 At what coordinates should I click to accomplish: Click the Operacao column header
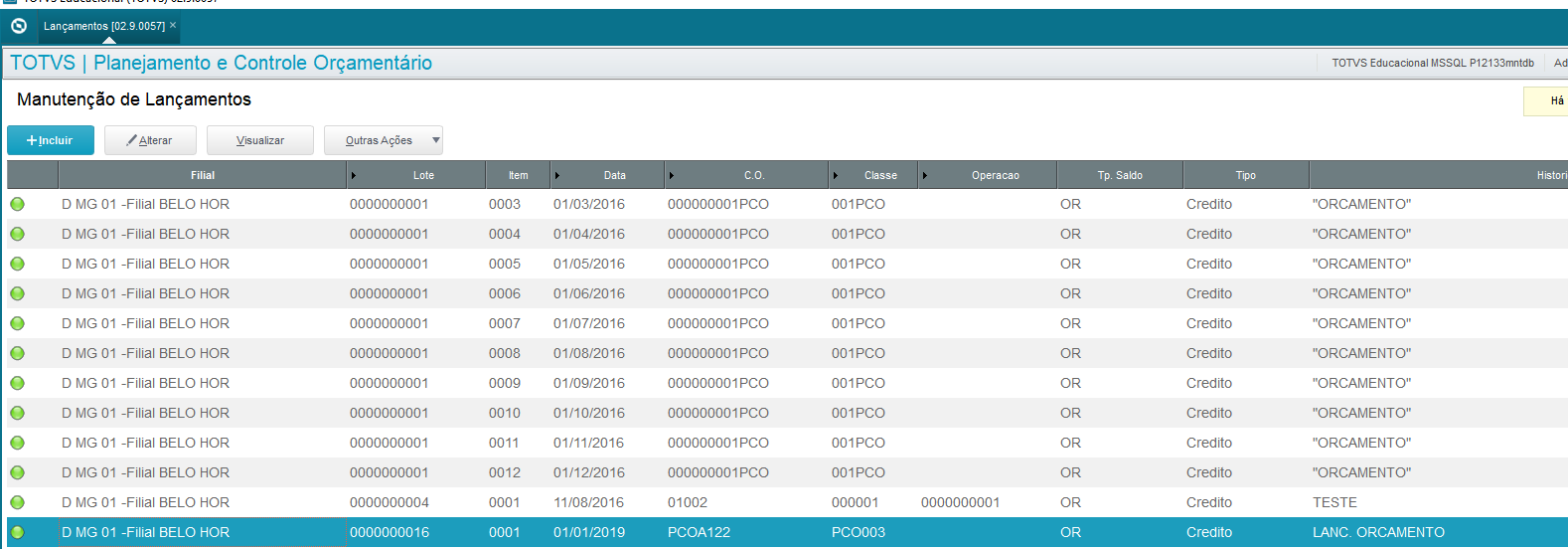pos(988,175)
